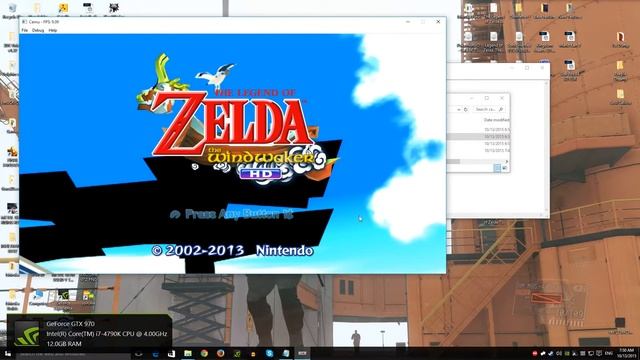This screenshot has width=640, height=360.
Task: Select the highlighted file row in Explorer
Action: [x=479, y=137]
